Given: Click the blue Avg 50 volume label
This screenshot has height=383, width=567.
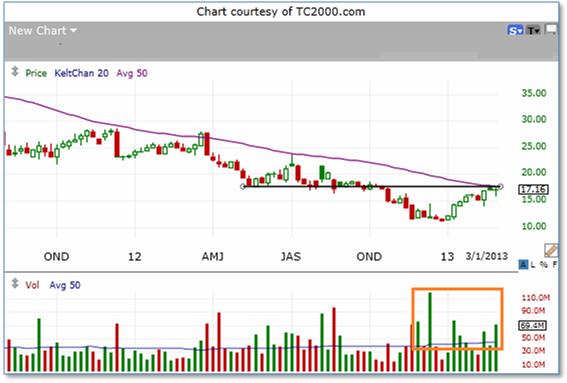Looking at the screenshot, I should [x=65, y=285].
